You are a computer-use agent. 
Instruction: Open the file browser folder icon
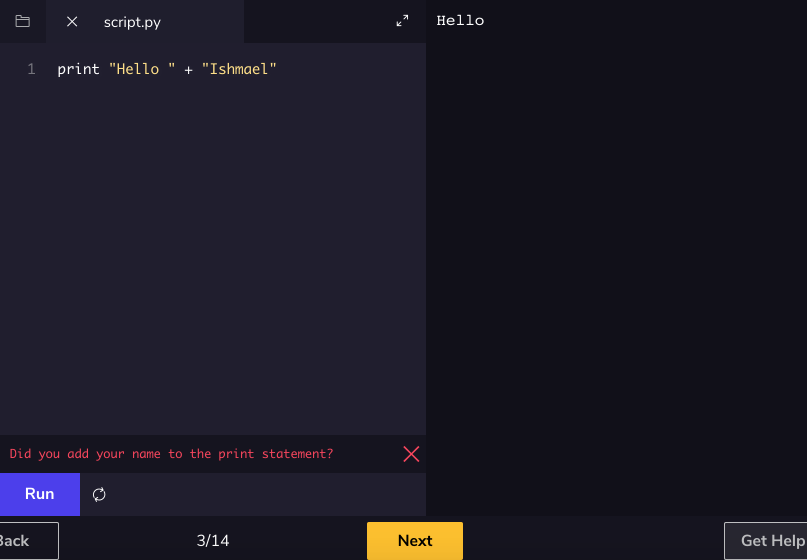point(23,21)
